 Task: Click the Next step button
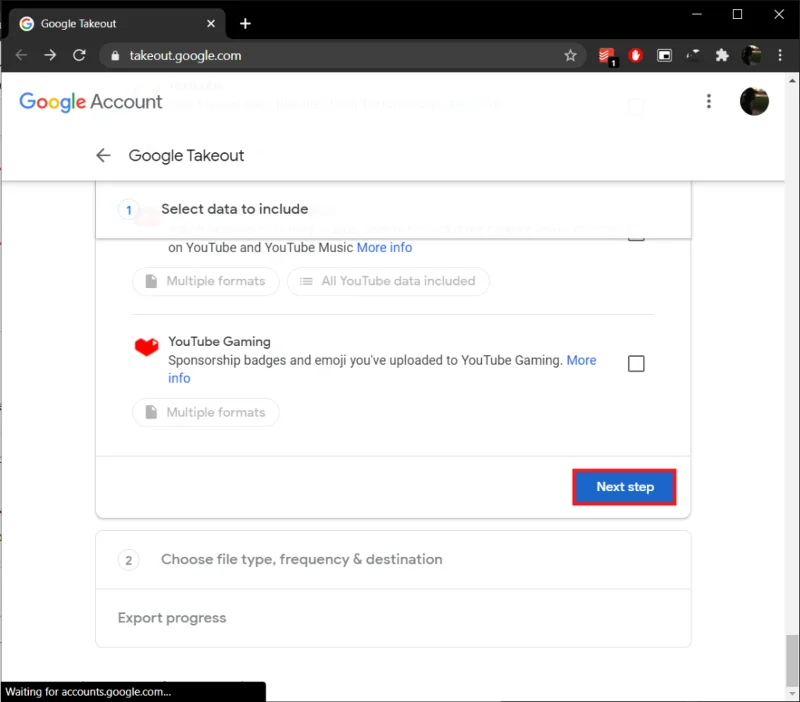pos(624,487)
